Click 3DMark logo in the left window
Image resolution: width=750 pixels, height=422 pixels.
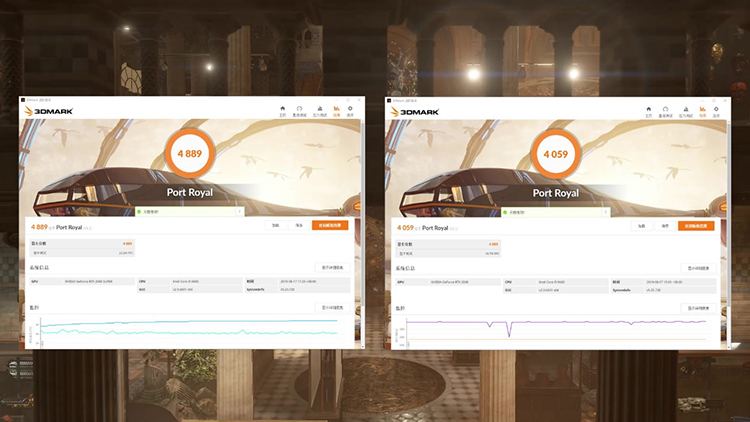48,111
